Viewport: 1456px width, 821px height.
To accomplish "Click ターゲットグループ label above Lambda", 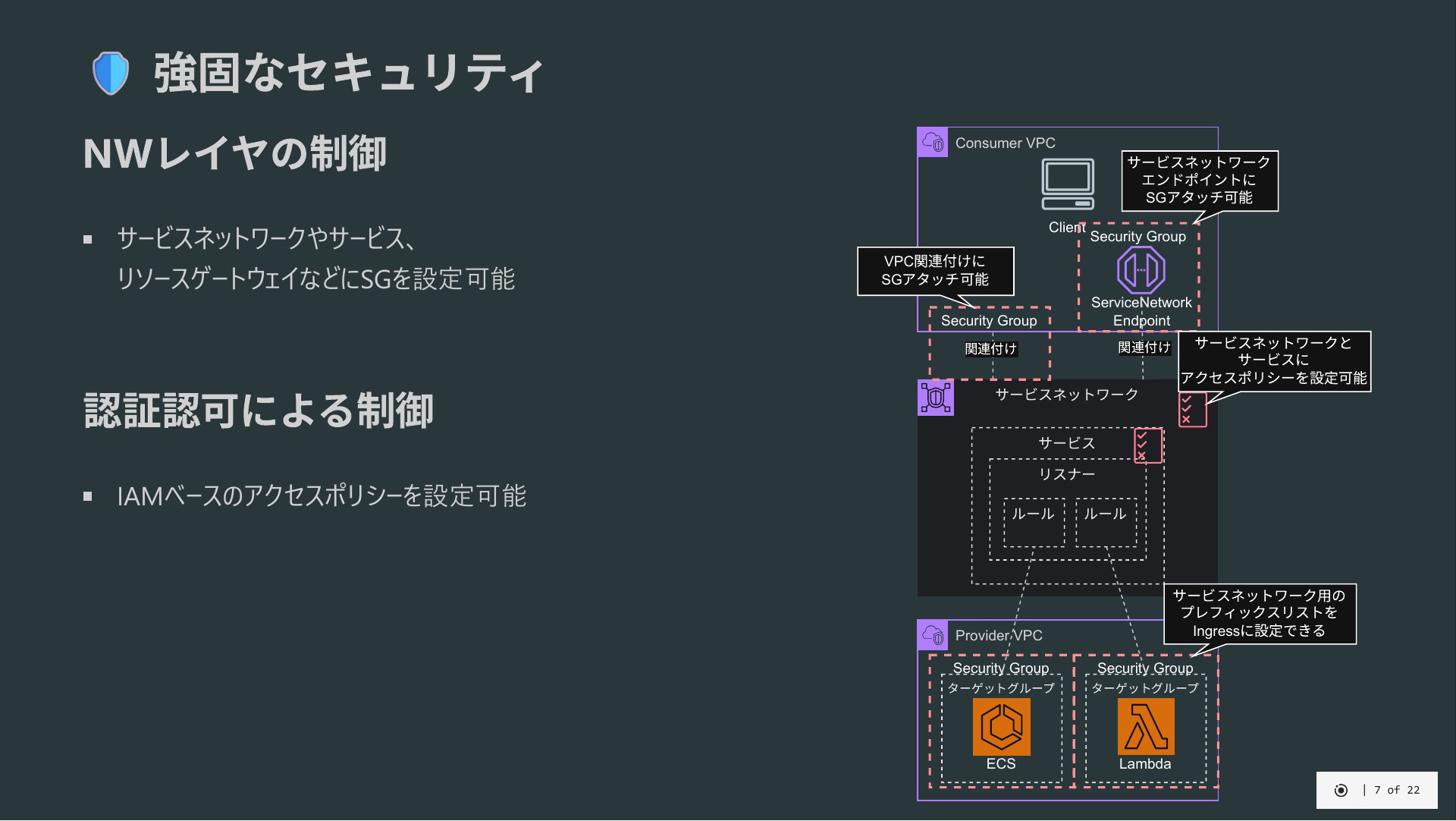I will coord(1145,688).
